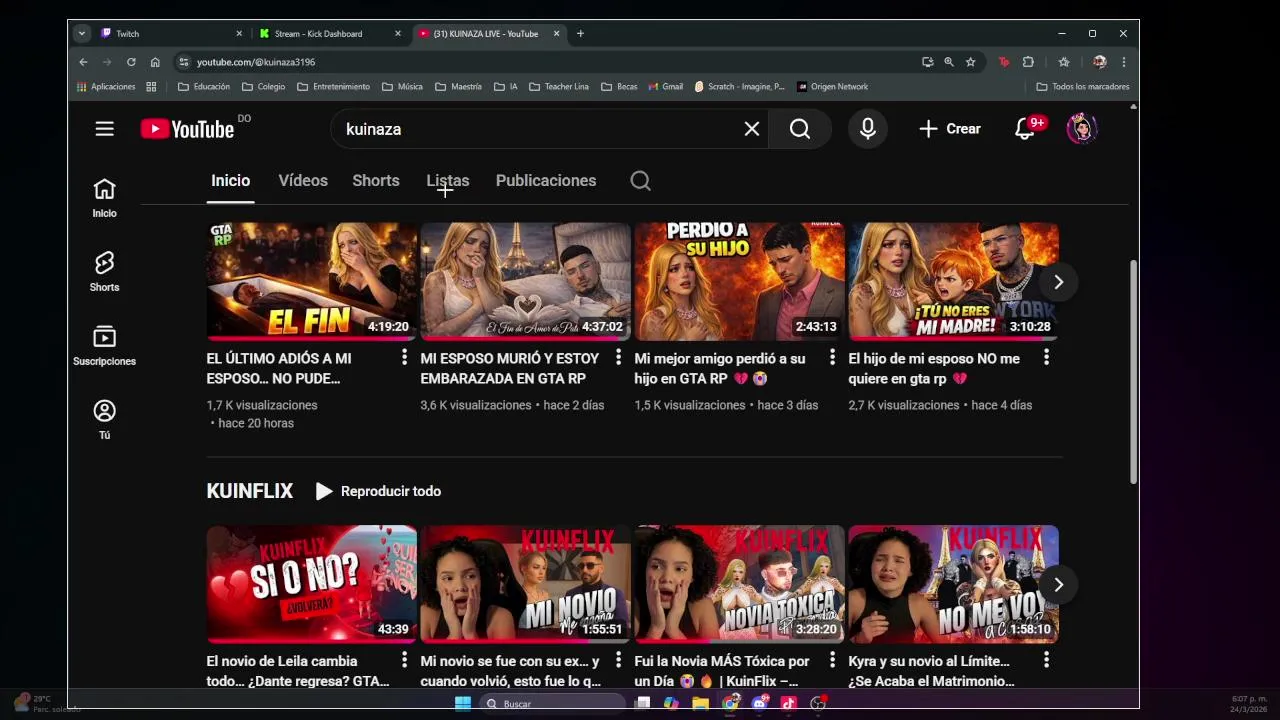1280x720 pixels.
Task: Open the YouTube account avatar menu
Action: coord(1082,129)
